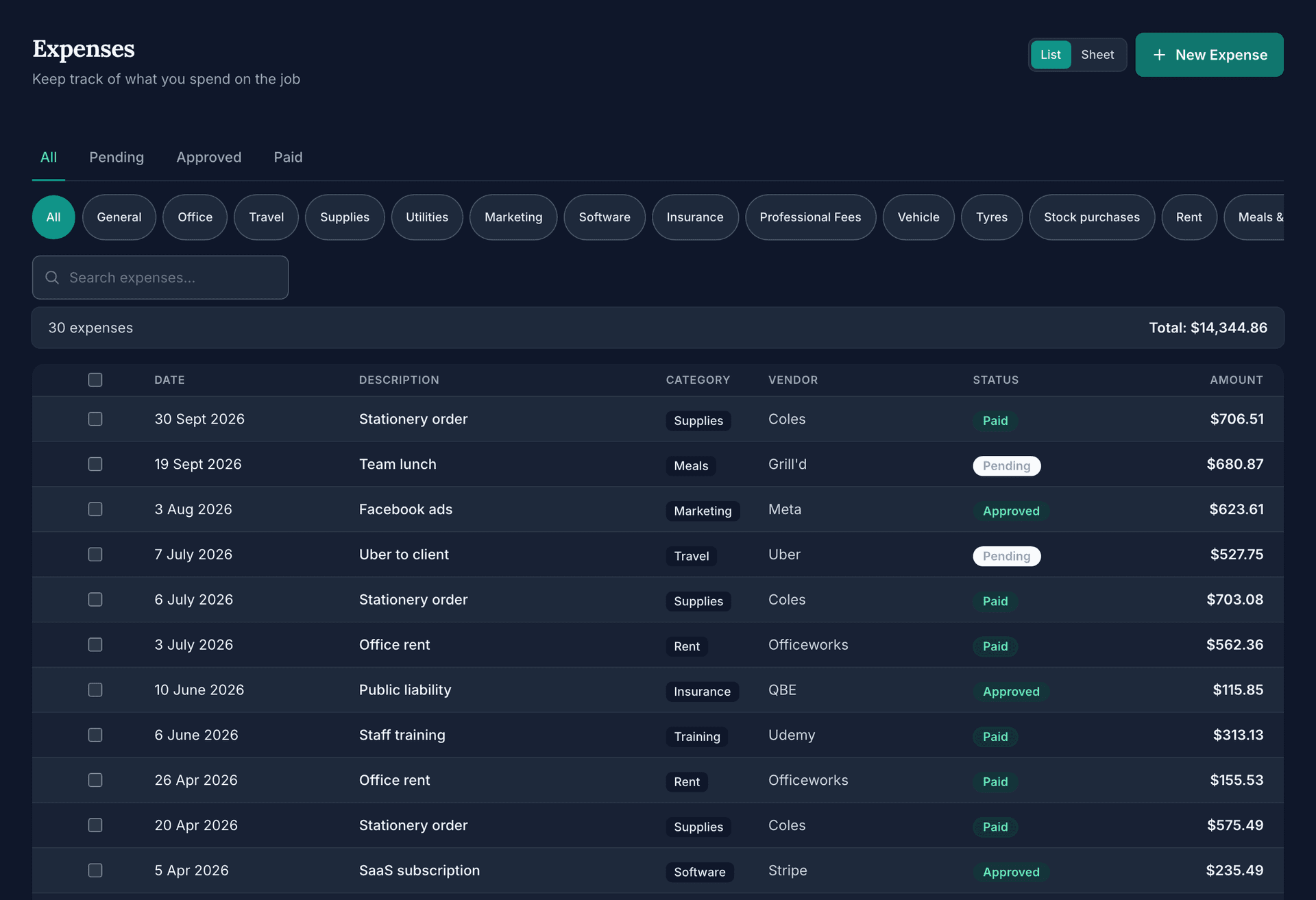Open the Approved tab
This screenshot has height=900, width=1316.
coord(209,158)
